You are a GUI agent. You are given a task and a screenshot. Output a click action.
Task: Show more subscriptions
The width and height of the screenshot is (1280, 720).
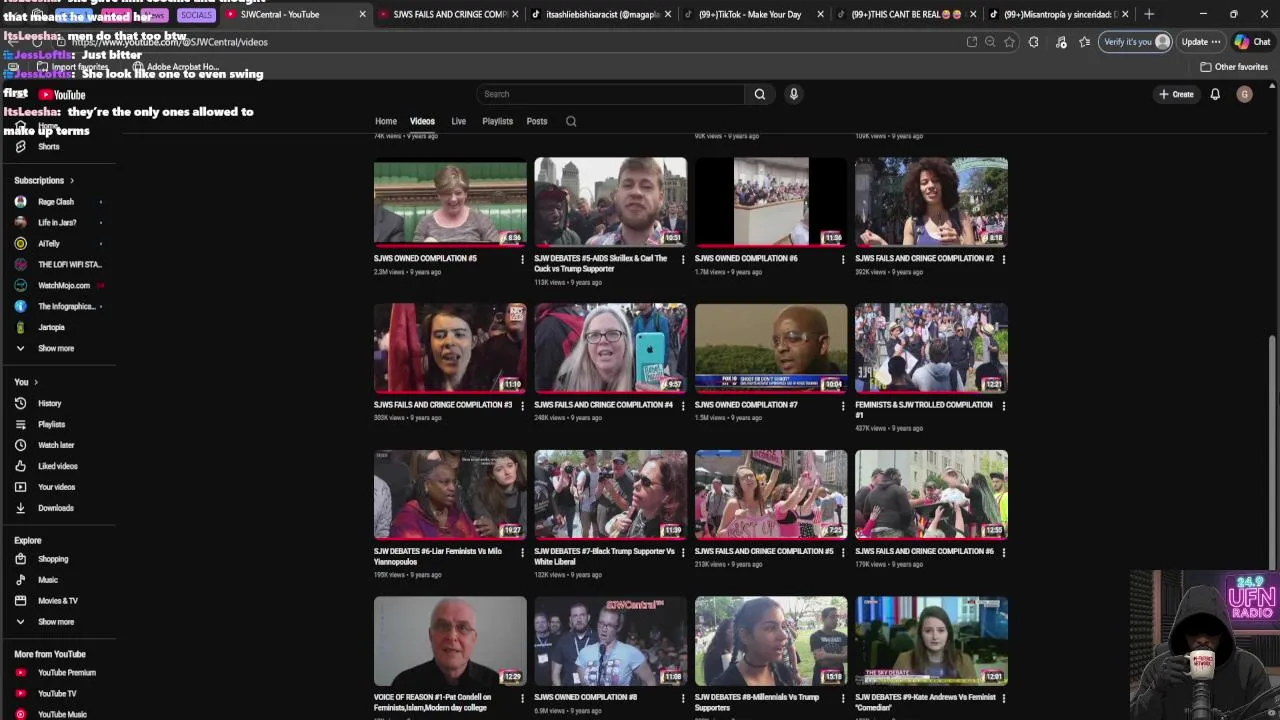[x=56, y=349]
